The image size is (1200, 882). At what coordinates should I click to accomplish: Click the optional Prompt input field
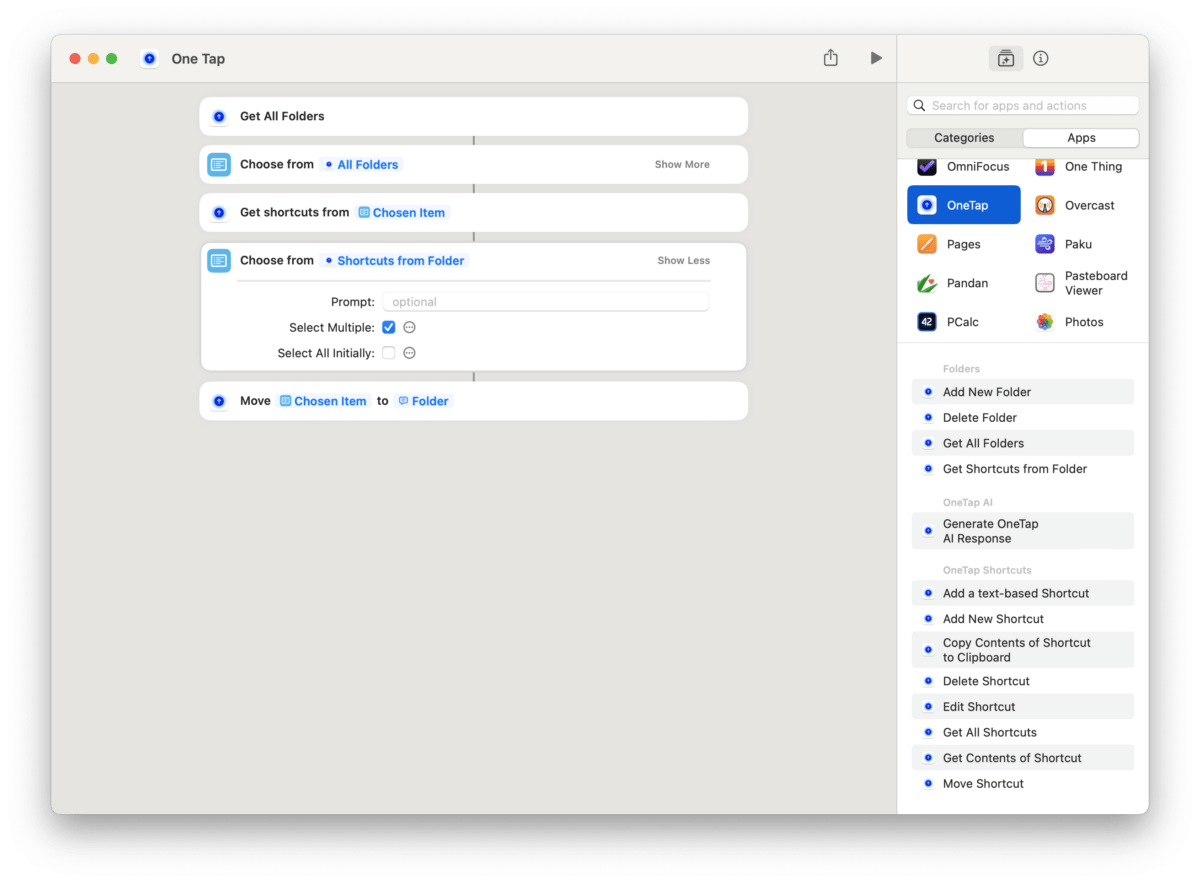click(545, 301)
